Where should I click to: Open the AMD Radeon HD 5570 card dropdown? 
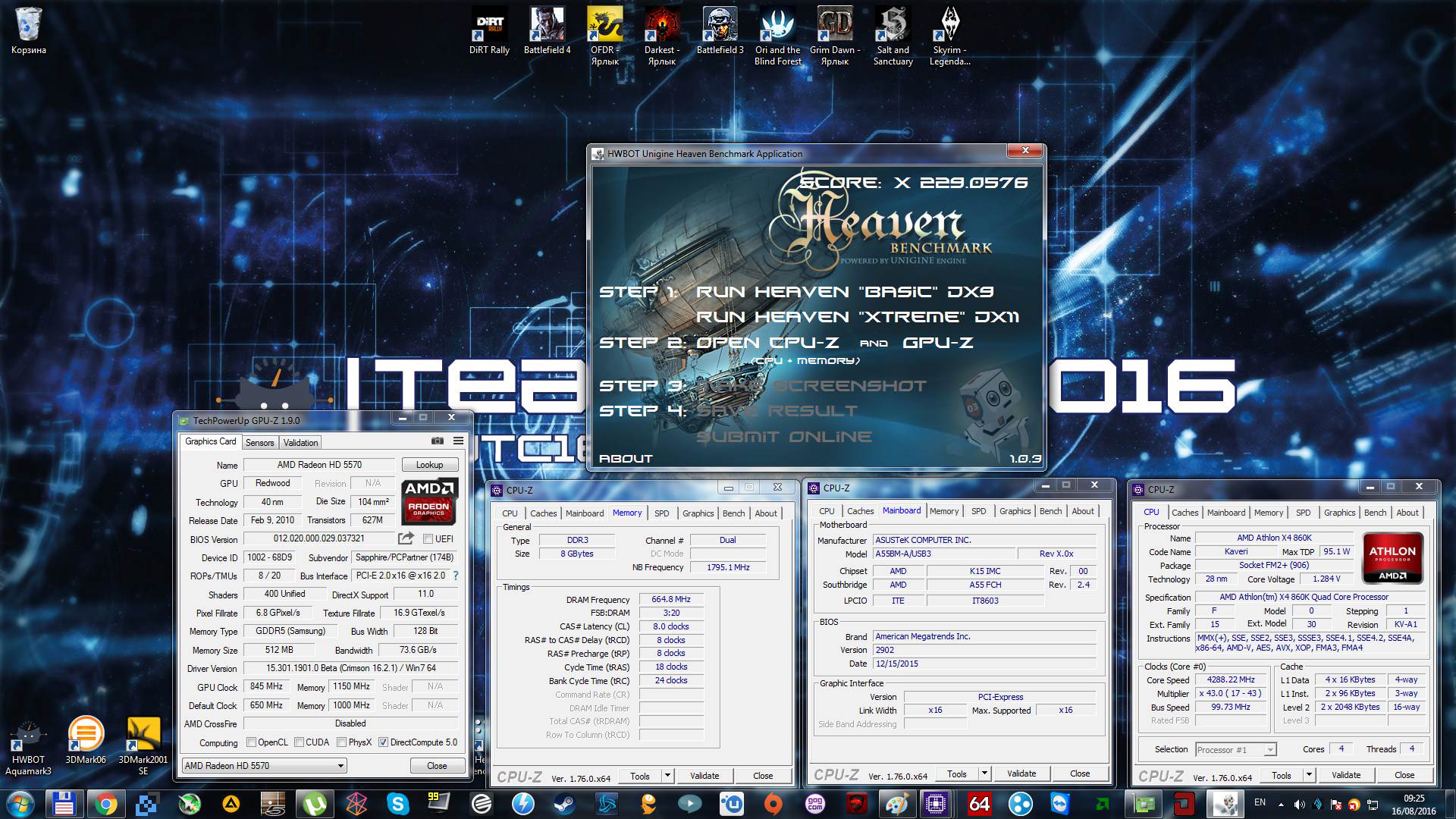point(265,766)
